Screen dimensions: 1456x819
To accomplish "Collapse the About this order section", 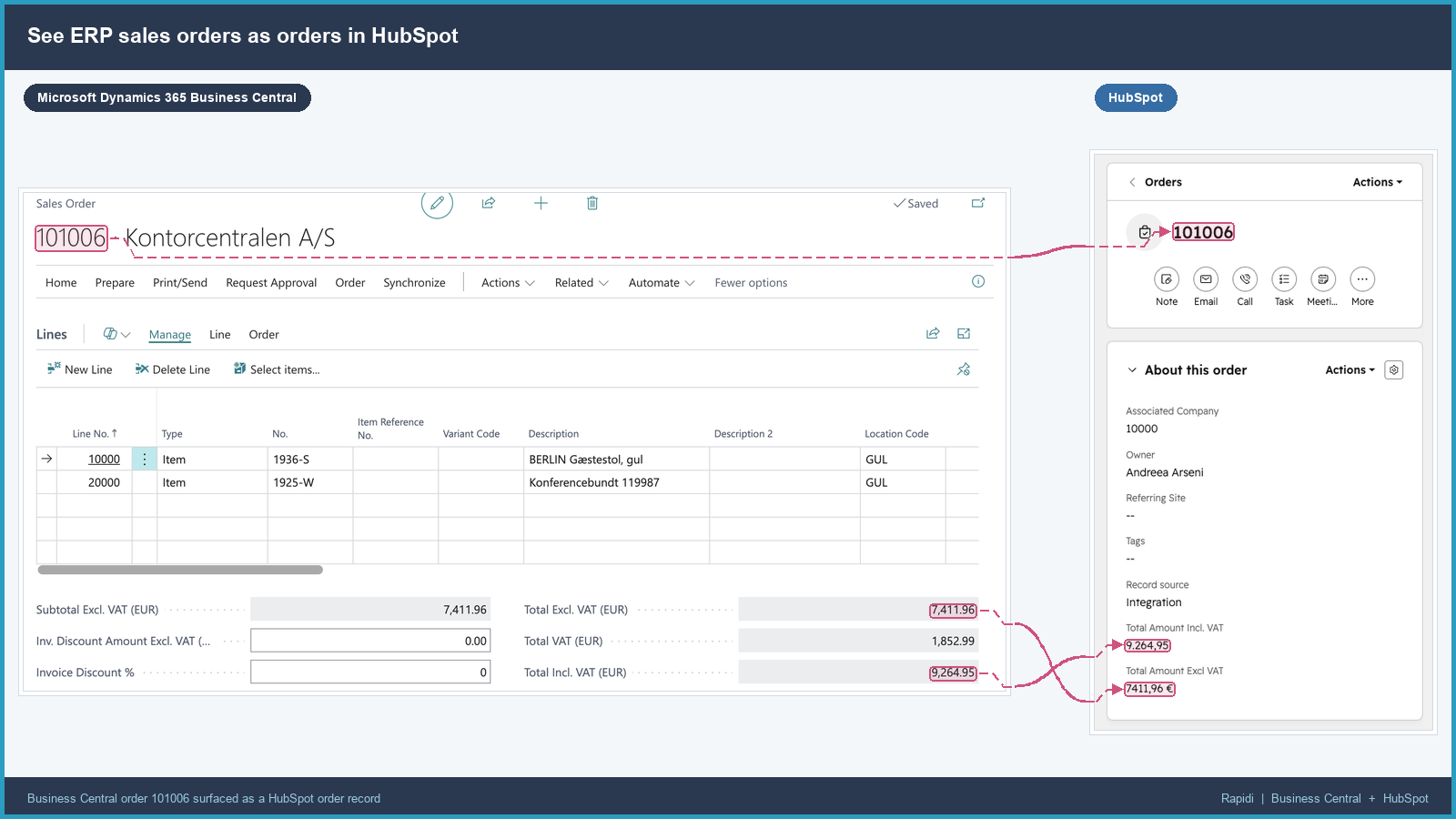I will pyautogui.click(x=1132, y=370).
